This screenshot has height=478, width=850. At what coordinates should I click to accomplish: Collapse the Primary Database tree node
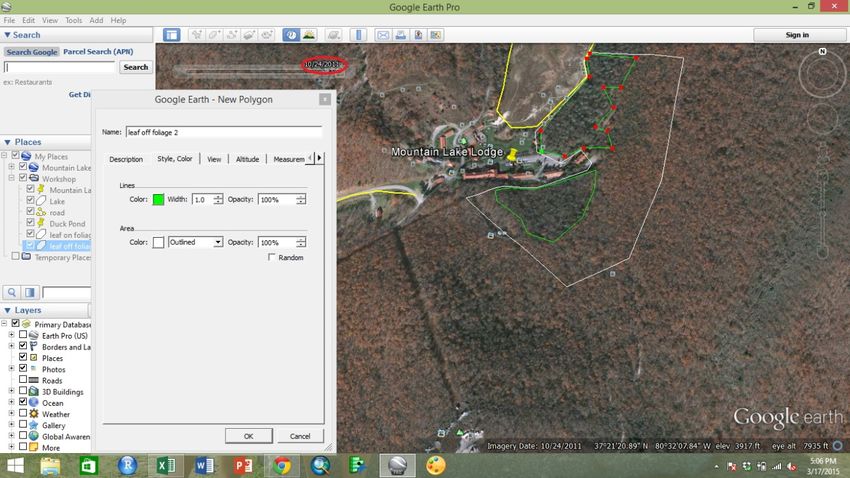click(4, 324)
